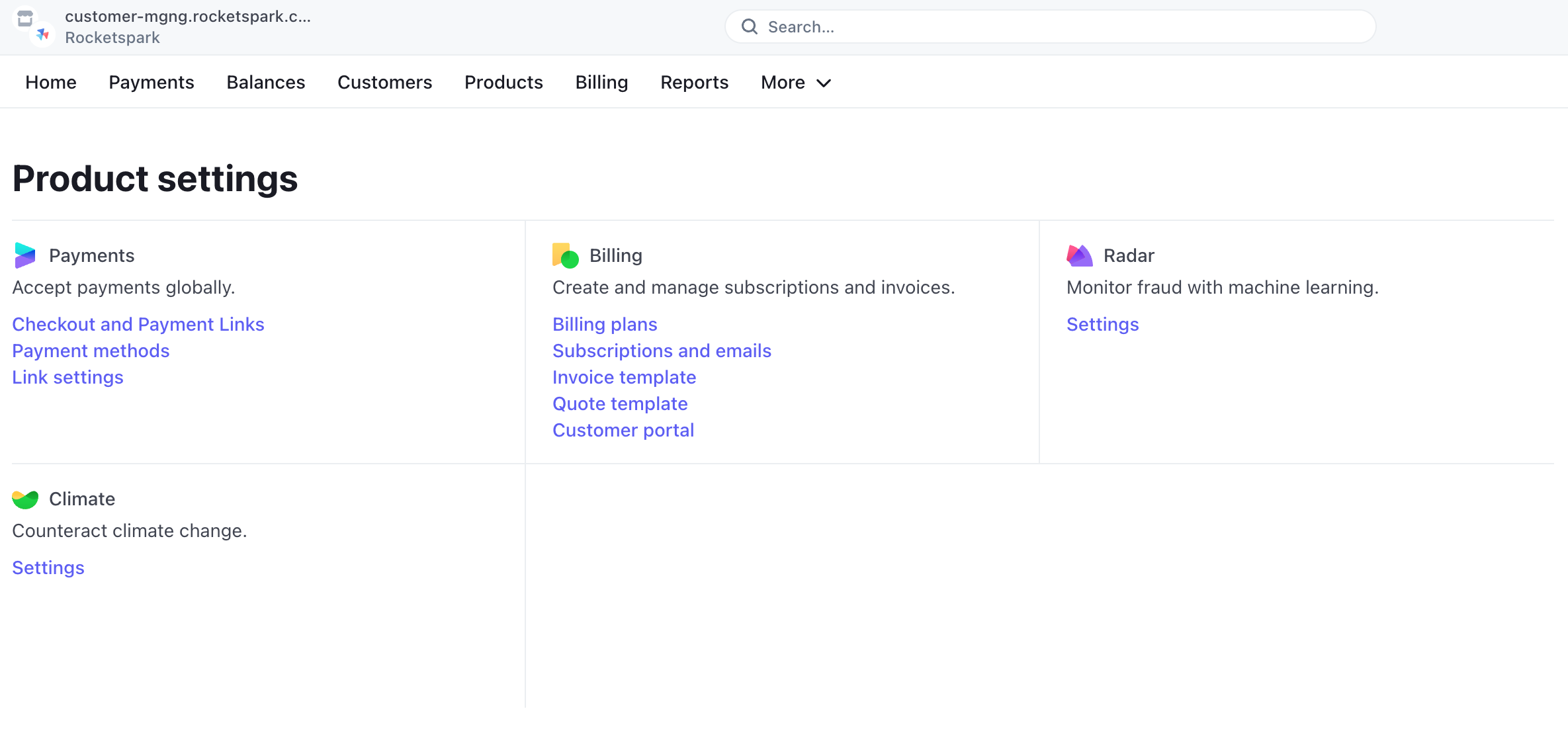Open the Invoice template link
Viewport: 1568px width, 754px height.
click(624, 377)
